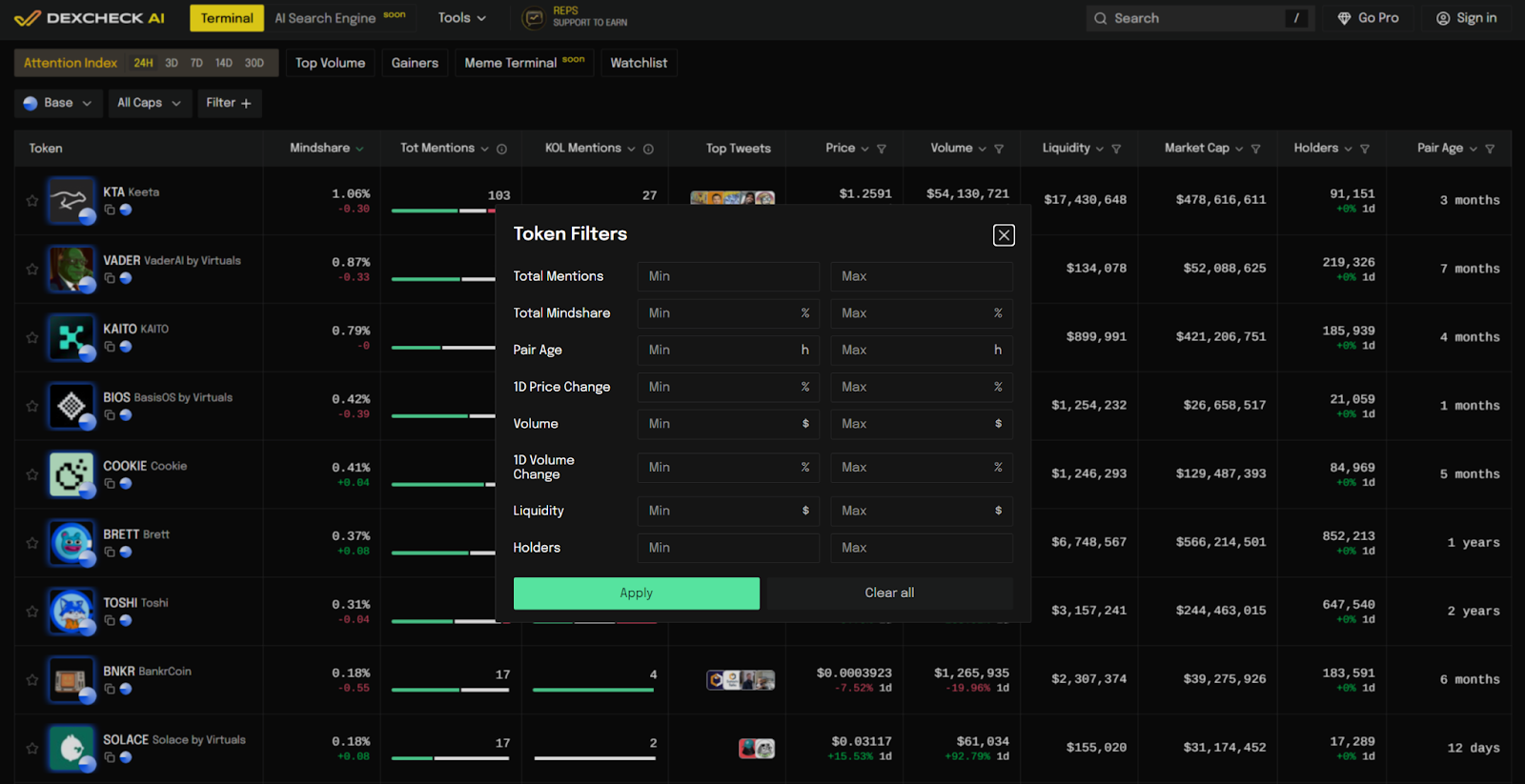Click the Volume Max field
Image resolution: width=1525 pixels, height=784 pixels.
click(921, 424)
